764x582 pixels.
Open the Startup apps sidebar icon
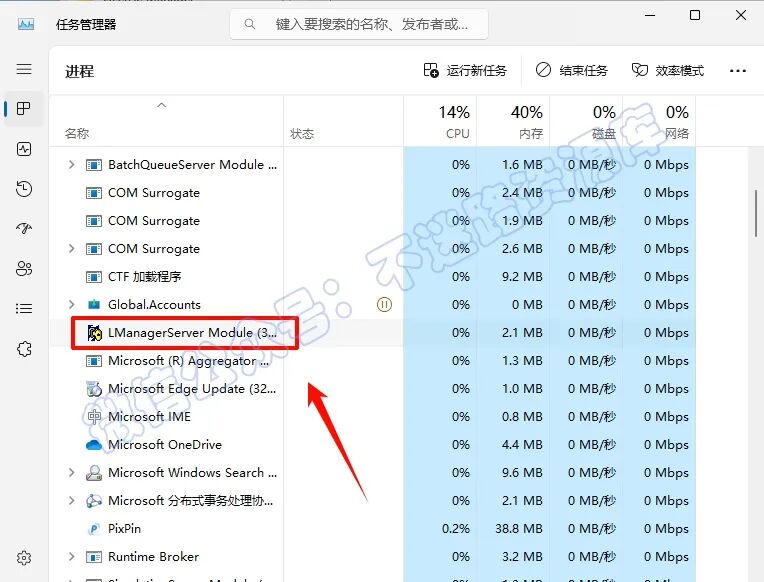click(24, 228)
